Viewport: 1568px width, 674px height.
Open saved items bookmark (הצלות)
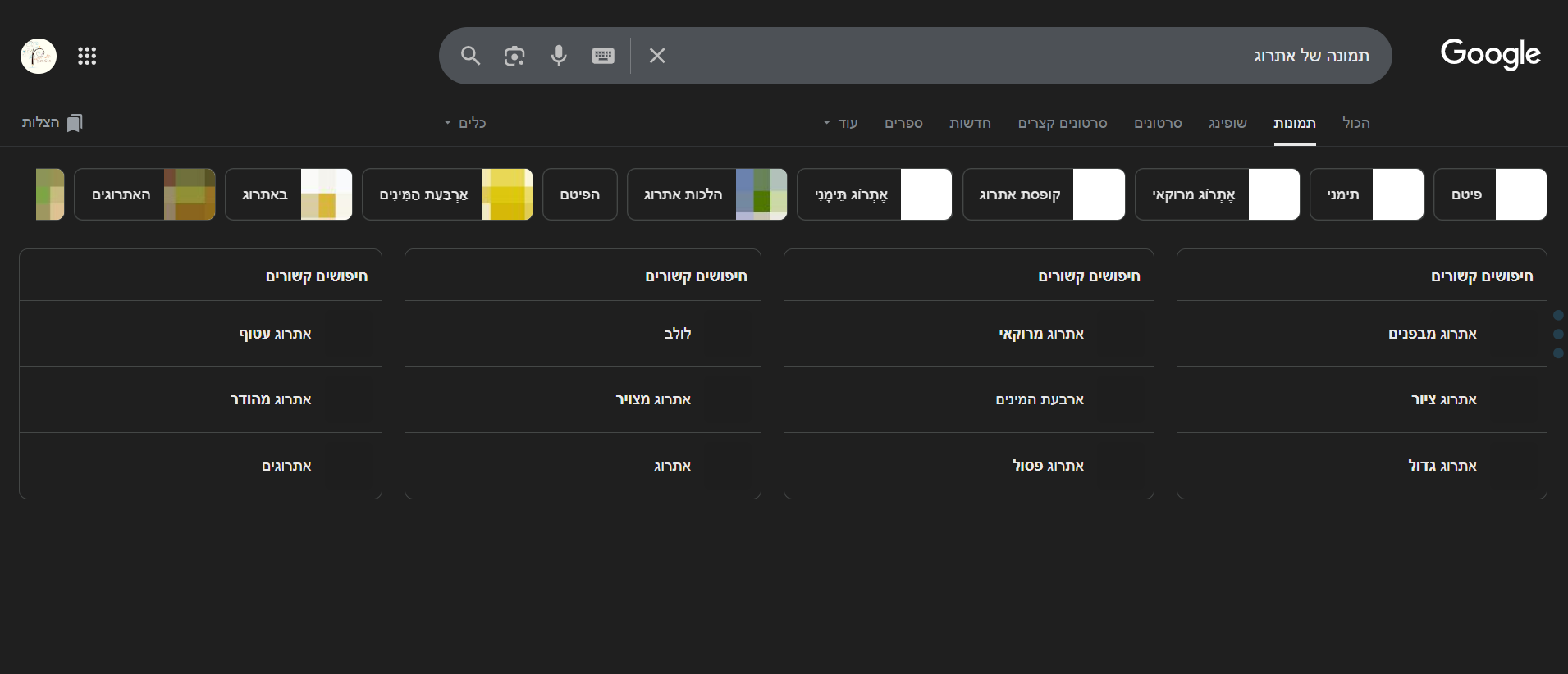tap(52, 123)
